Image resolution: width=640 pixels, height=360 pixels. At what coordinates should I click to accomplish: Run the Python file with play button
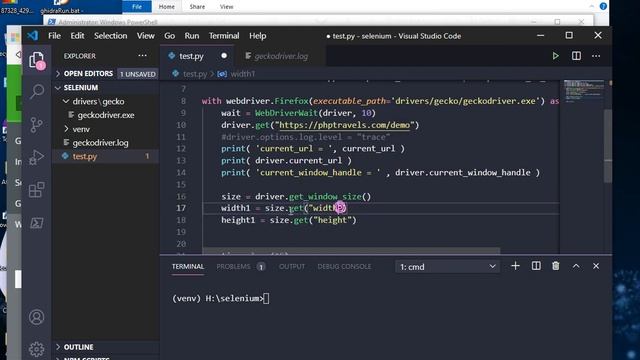pos(556,56)
